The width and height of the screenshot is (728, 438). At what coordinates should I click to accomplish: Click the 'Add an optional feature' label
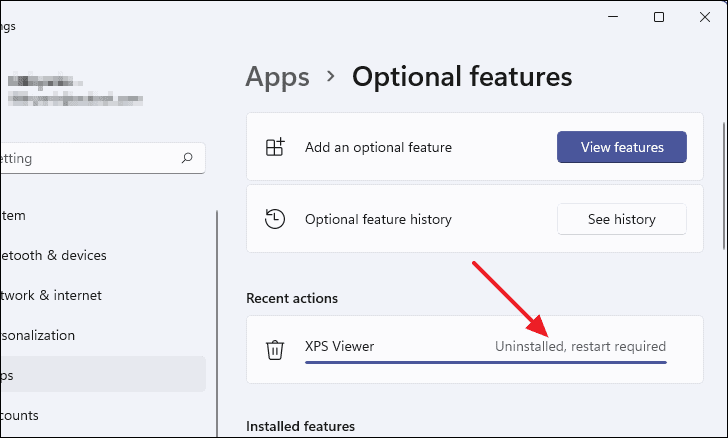tap(378, 147)
